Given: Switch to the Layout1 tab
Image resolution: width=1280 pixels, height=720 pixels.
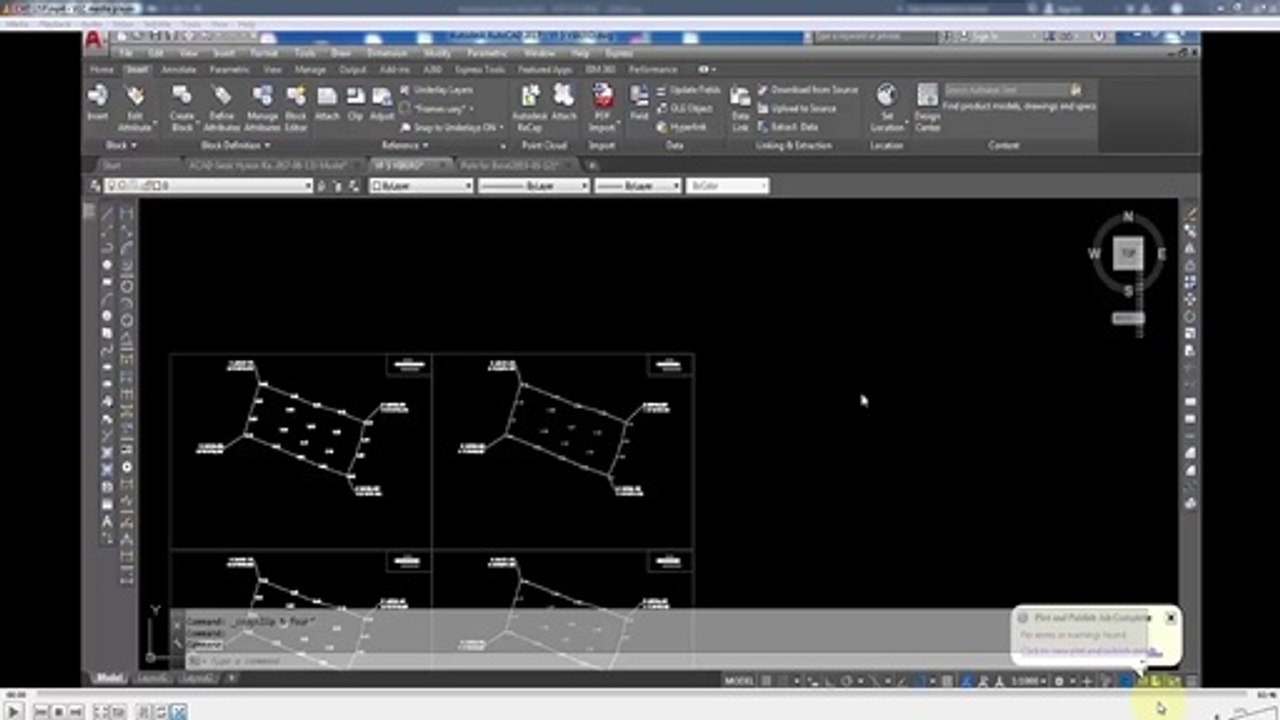Looking at the screenshot, I should pyautogui.click(x=152, y=678).
